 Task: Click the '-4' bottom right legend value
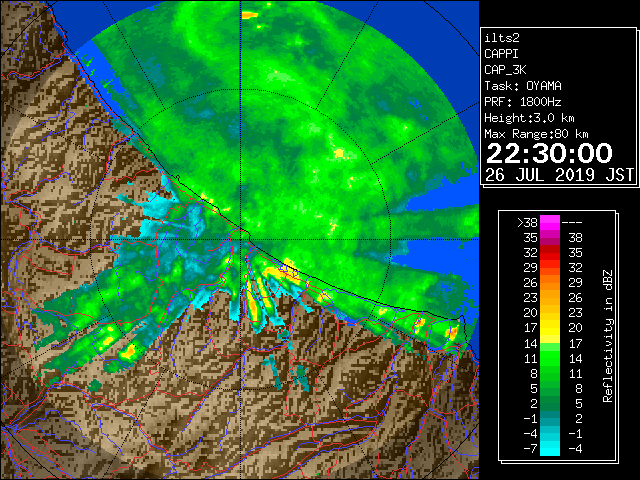point(575,449)
